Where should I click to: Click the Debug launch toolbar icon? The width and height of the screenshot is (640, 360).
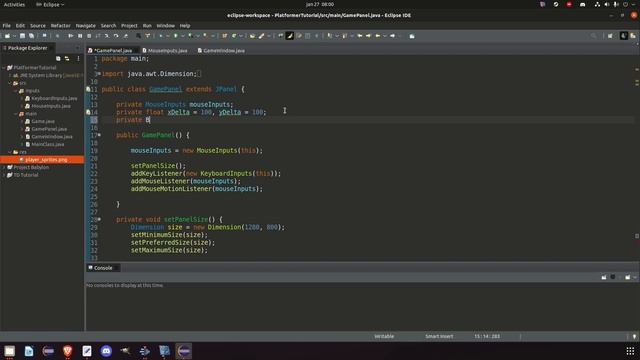[161, 36]
